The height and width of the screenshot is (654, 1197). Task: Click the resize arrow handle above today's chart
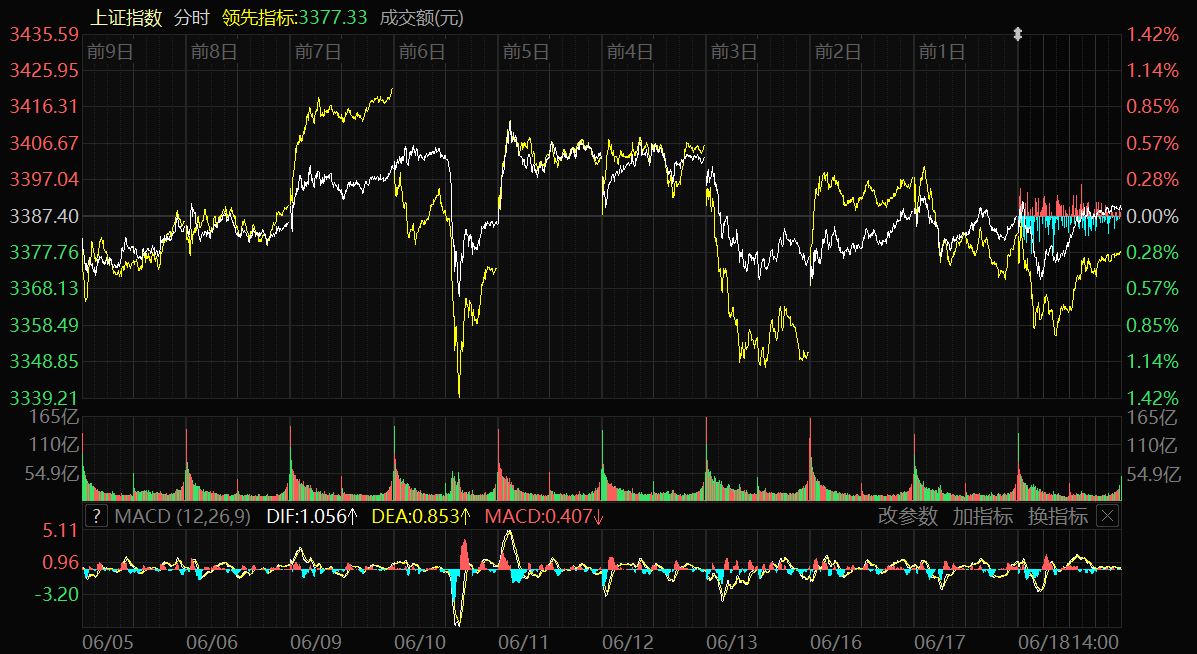[x=1018, y=35]
